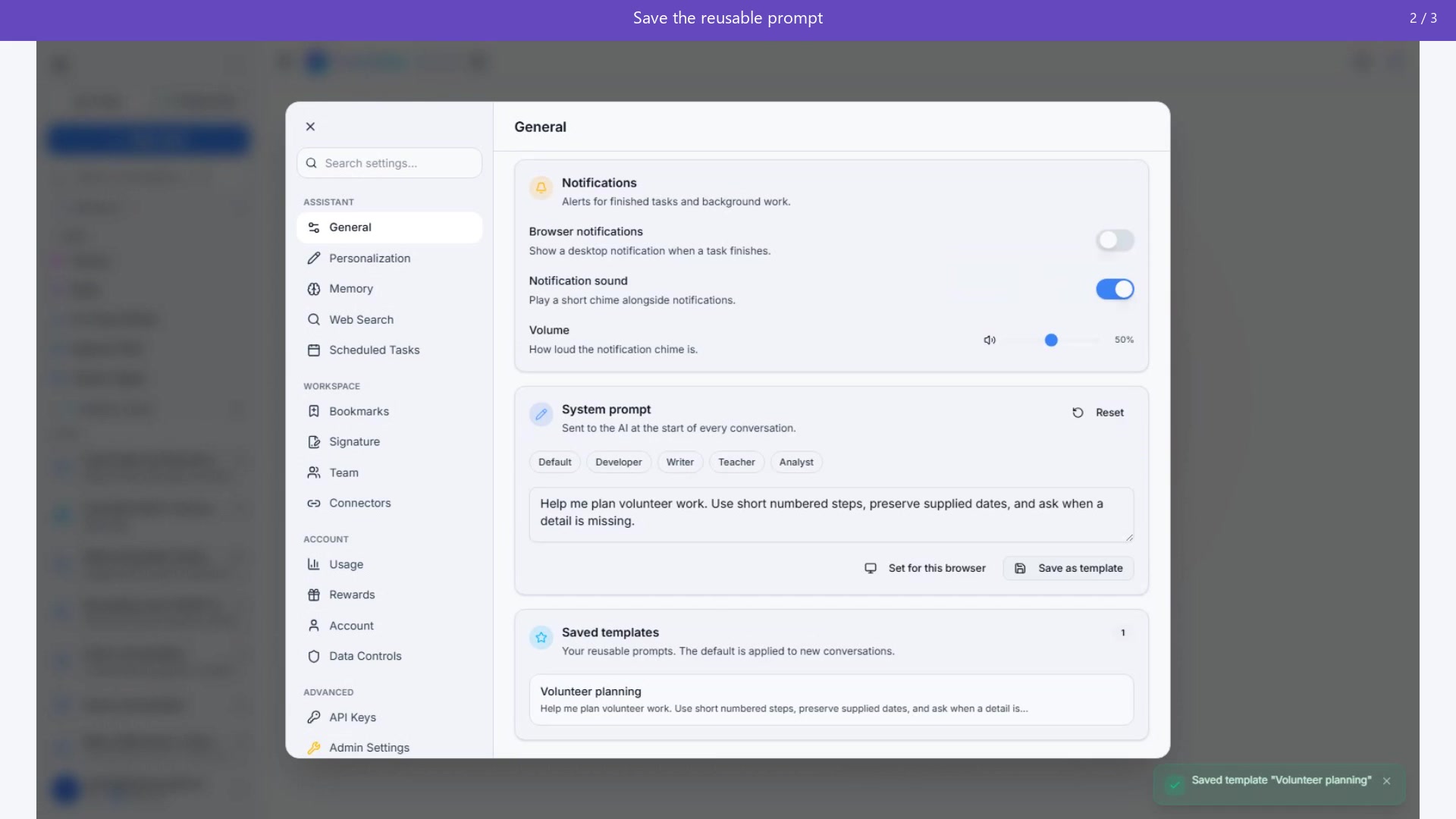Image resolution: width=1456 pixels, height=819 pixels.
Task: Click the Data Controls shield icon
Action: (x=314, y=657)
